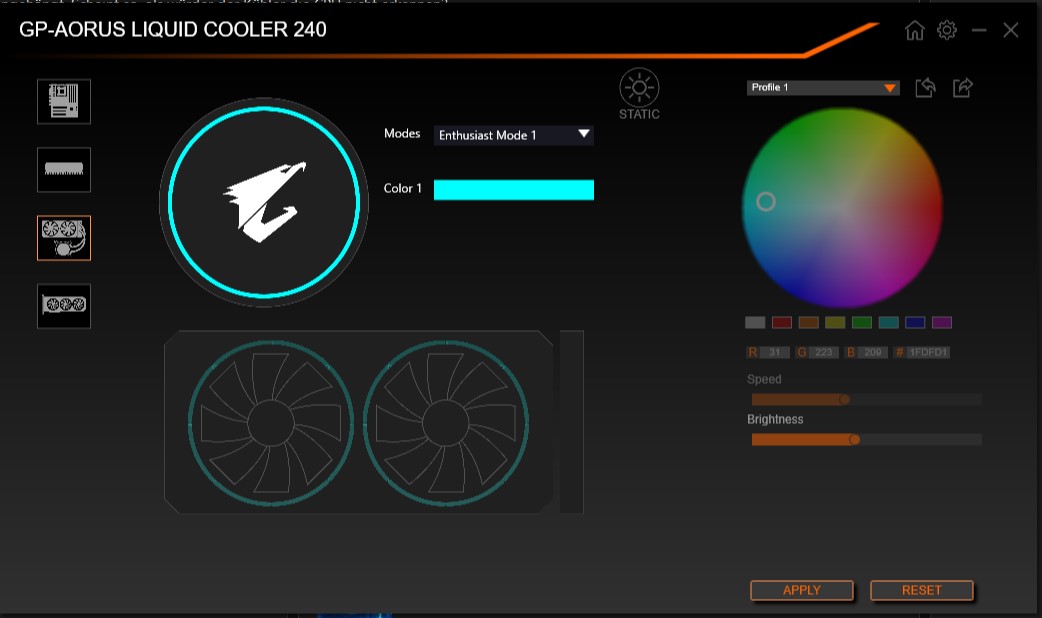1042x618 pixels.
Task: Click the R value field
Action: 774,352
